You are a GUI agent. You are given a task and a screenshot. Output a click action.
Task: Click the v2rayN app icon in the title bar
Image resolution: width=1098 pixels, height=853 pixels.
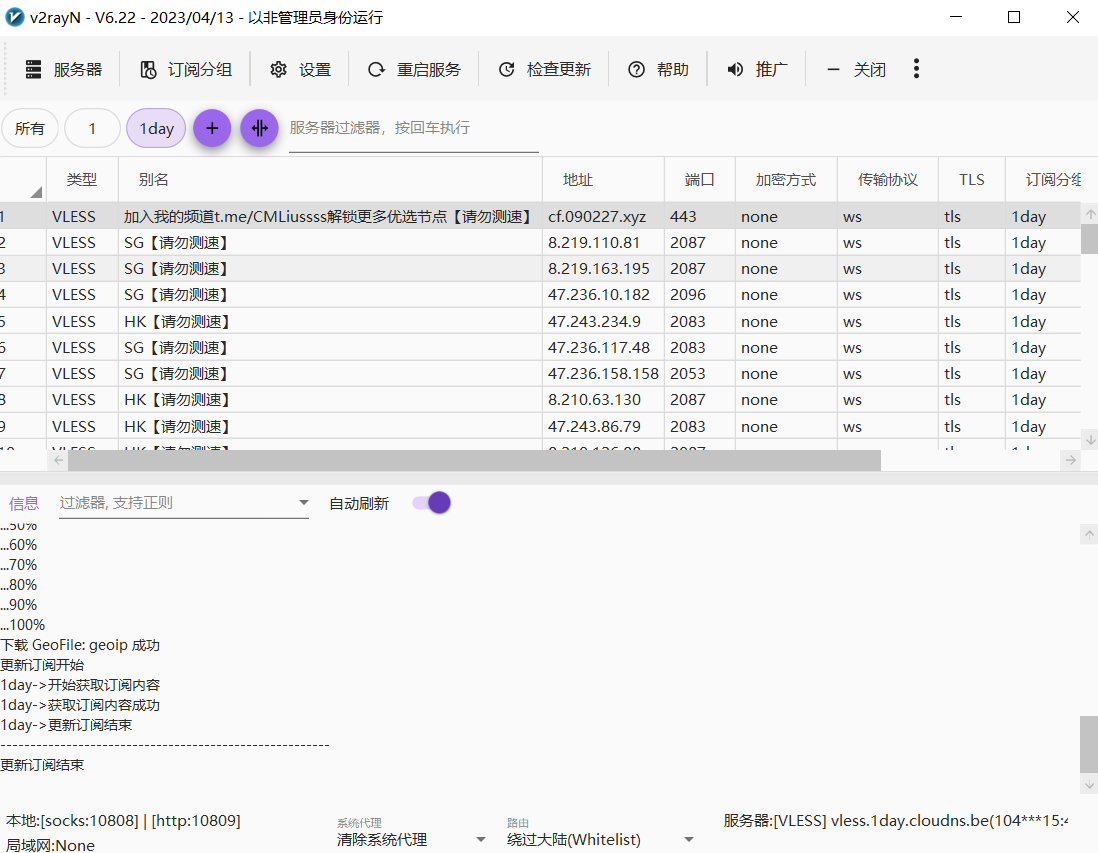pos(15,17)
